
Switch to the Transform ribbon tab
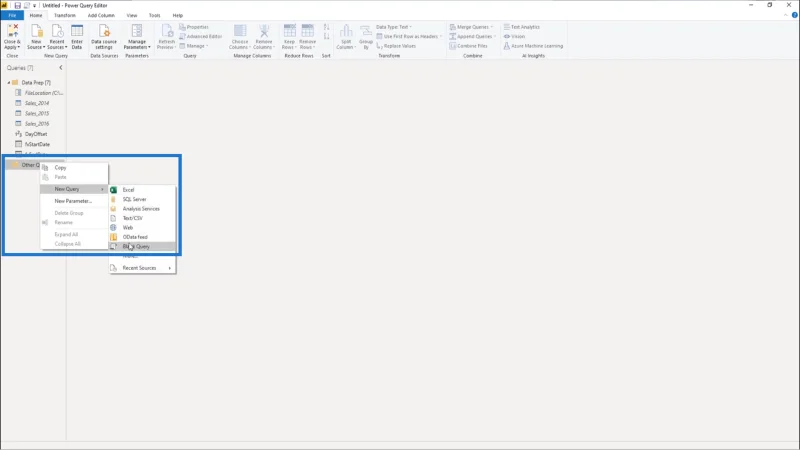point(65,15)
